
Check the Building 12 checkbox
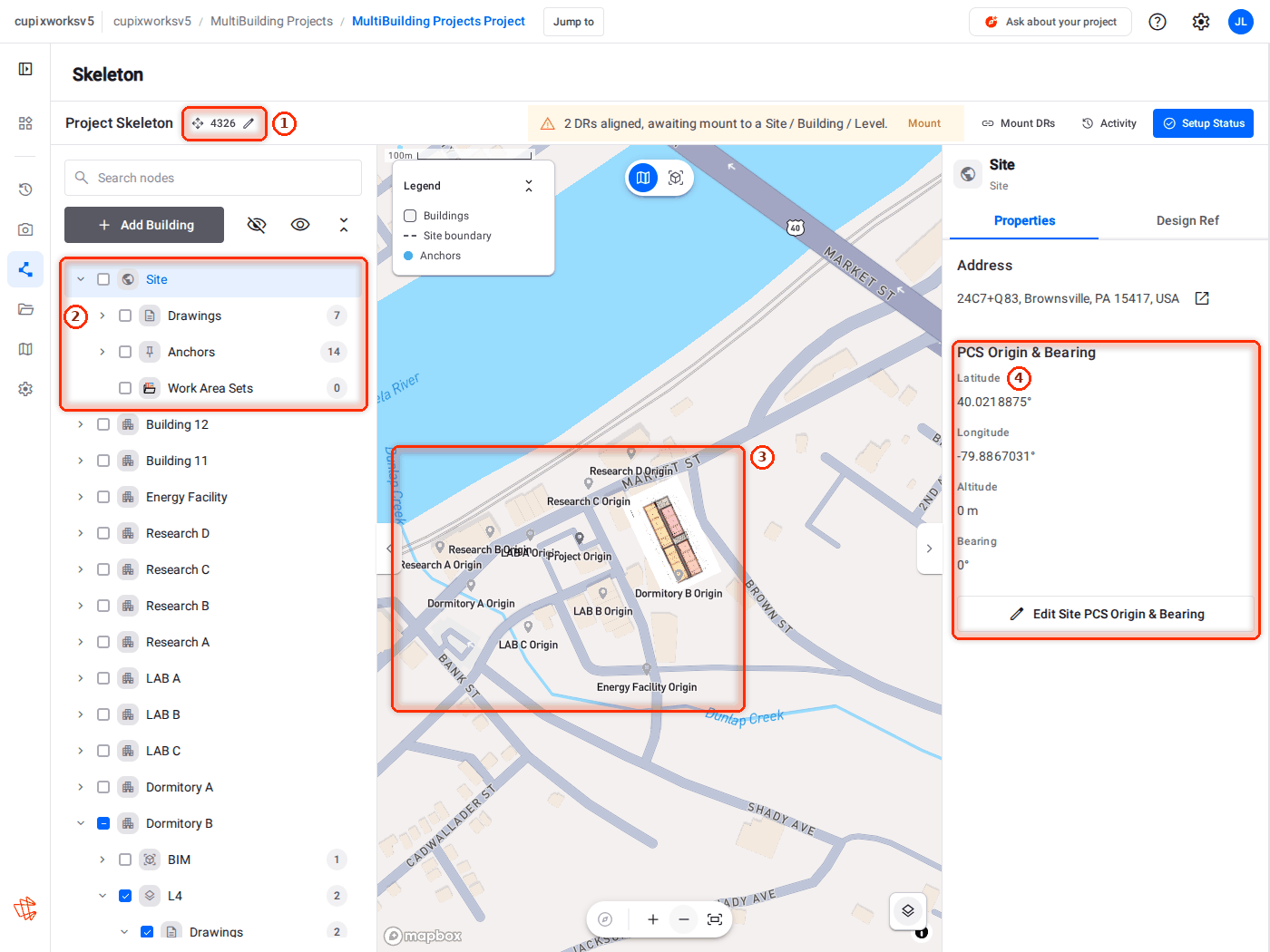pos(103,424)
